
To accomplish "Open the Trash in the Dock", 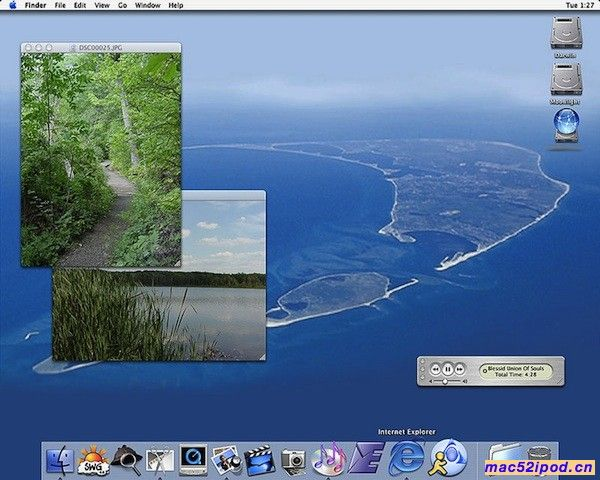I will 539,455.
